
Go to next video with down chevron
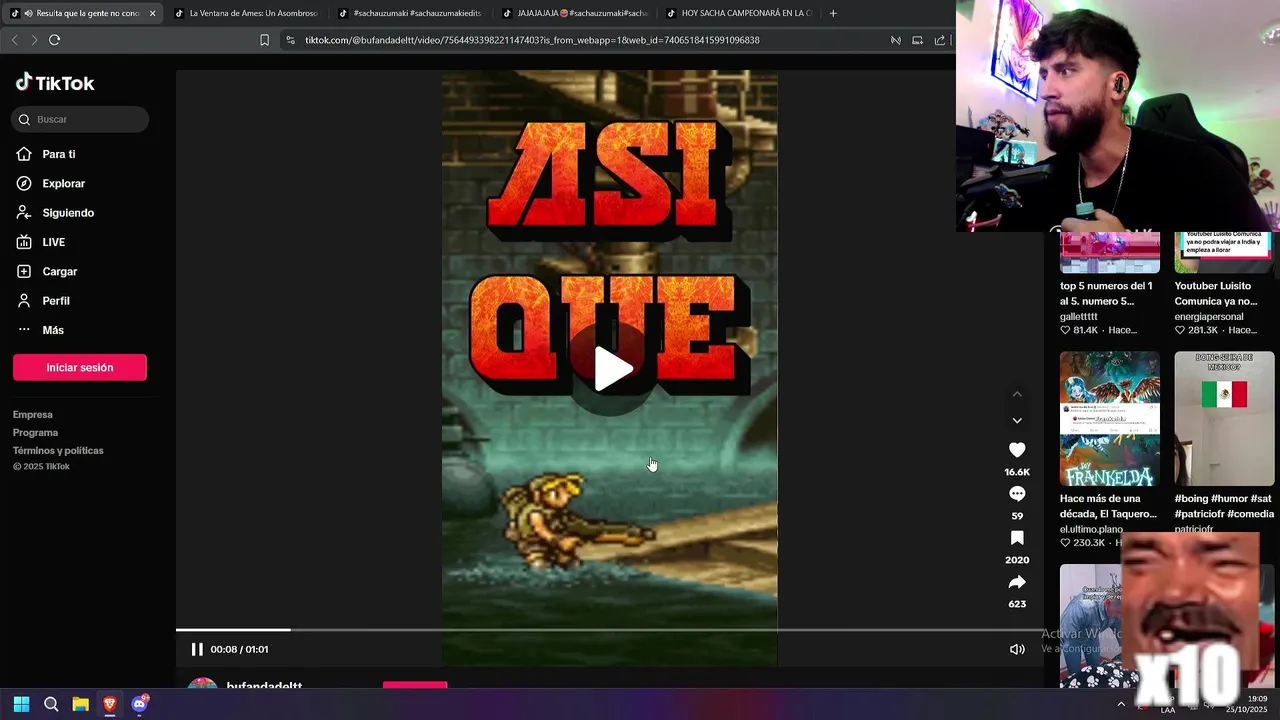(x=1017, y=420)
